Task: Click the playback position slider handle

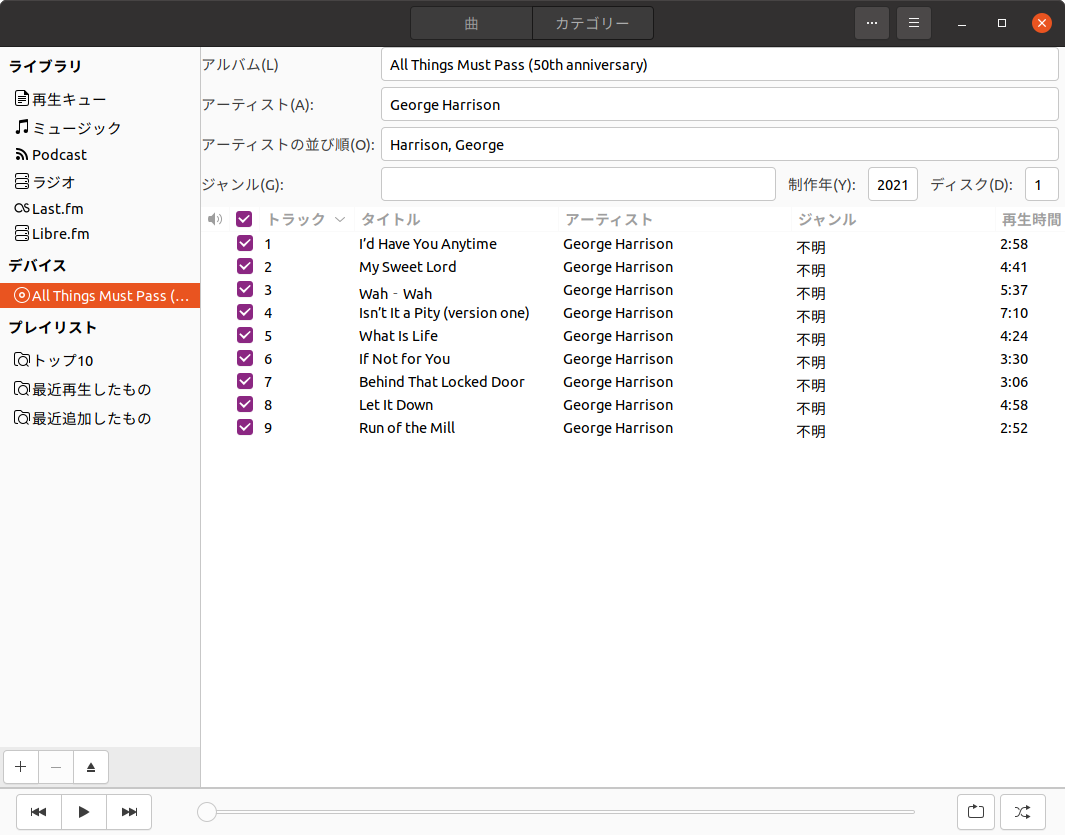Action: (x=207, y=812)
